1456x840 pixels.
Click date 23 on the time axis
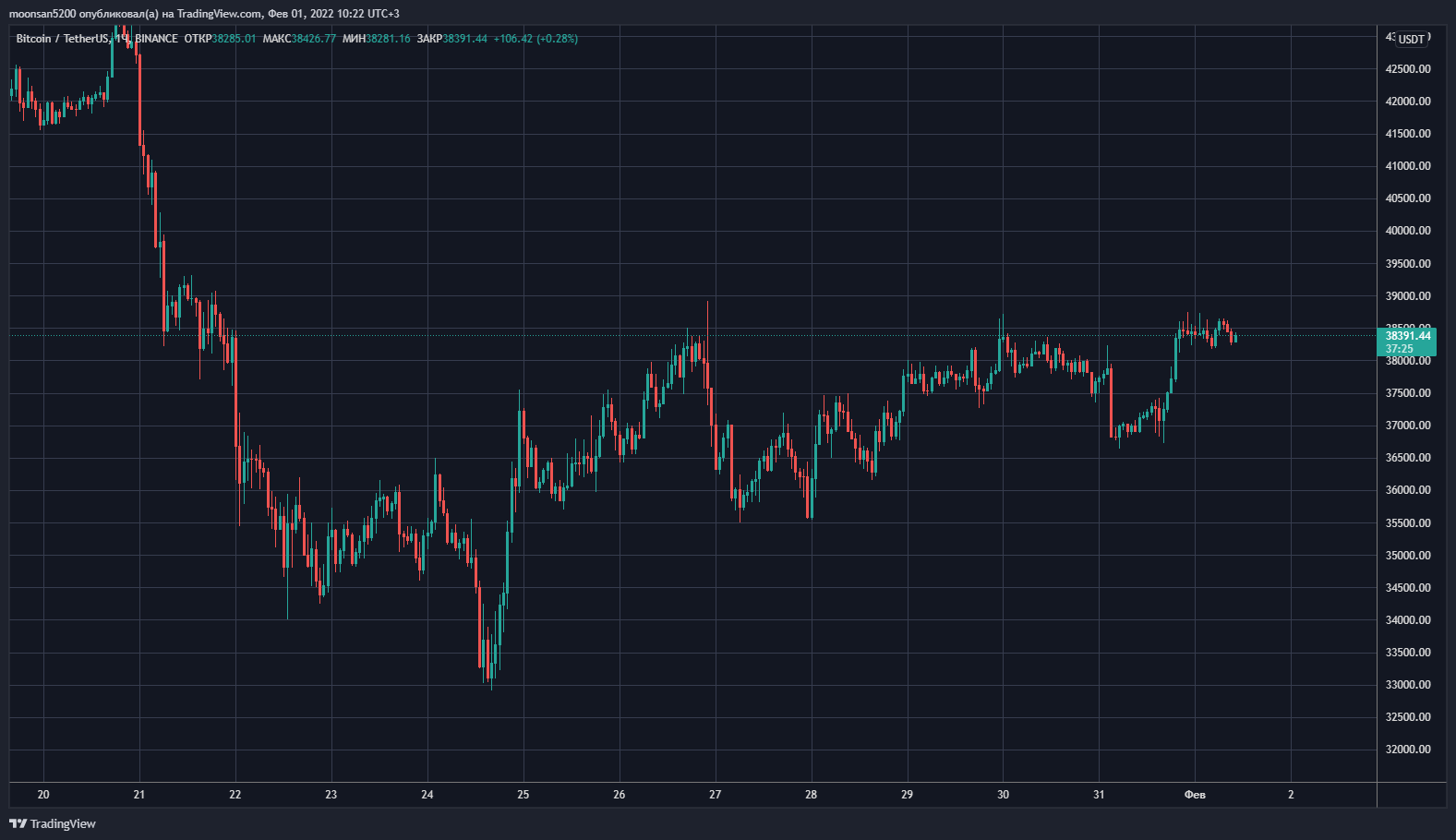coord(331,795)
